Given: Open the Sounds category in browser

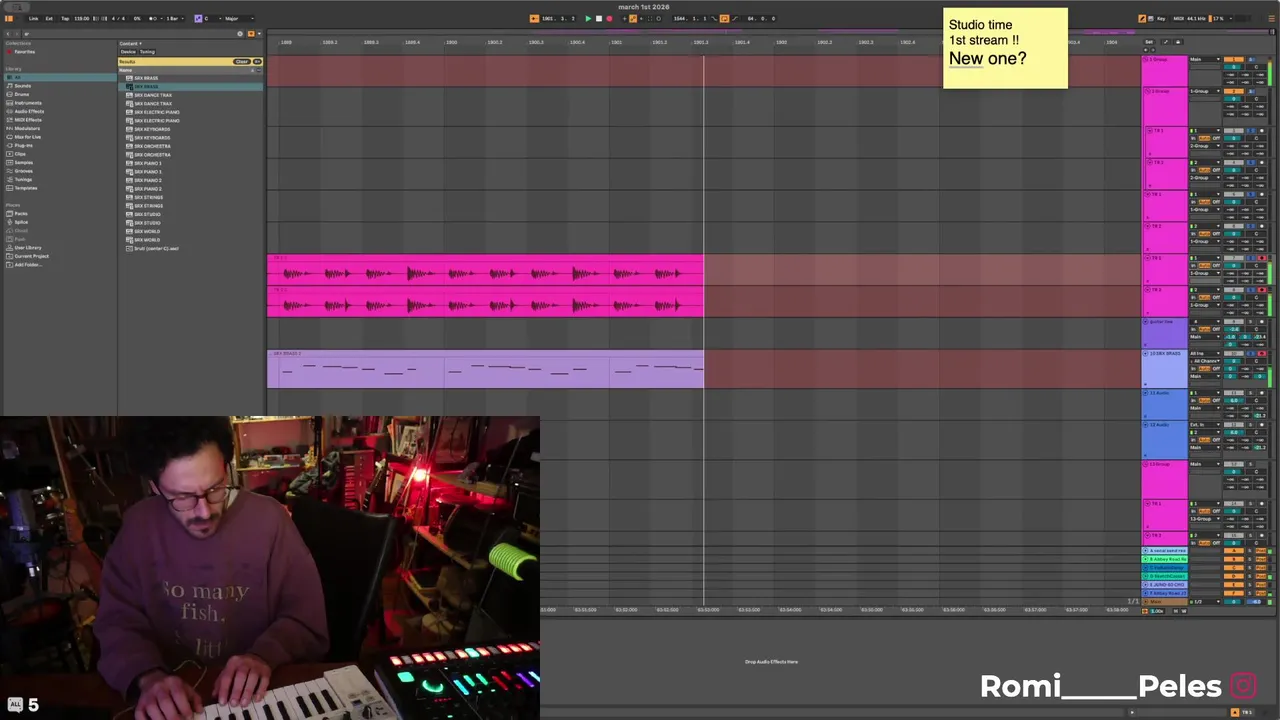Looking at the screenshot, I should (x=20, y=86).
